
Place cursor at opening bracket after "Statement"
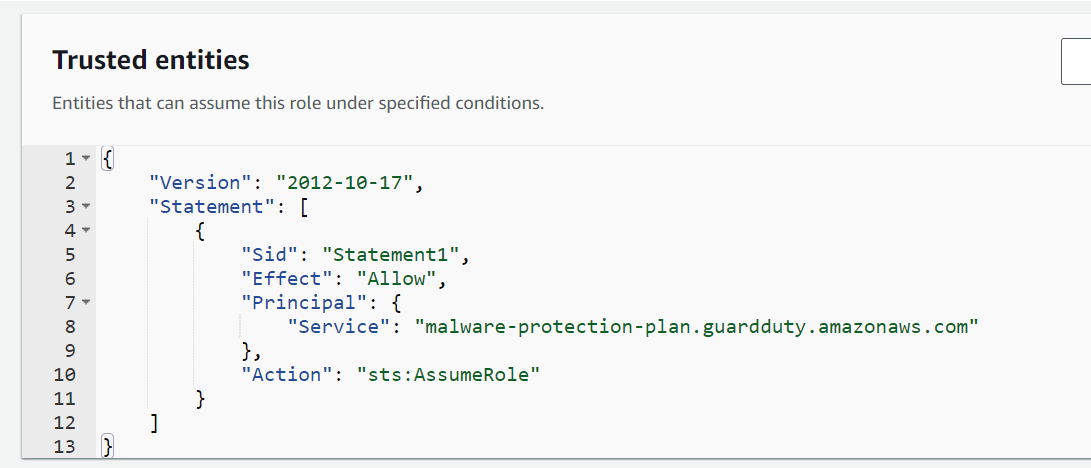[304, 207]
